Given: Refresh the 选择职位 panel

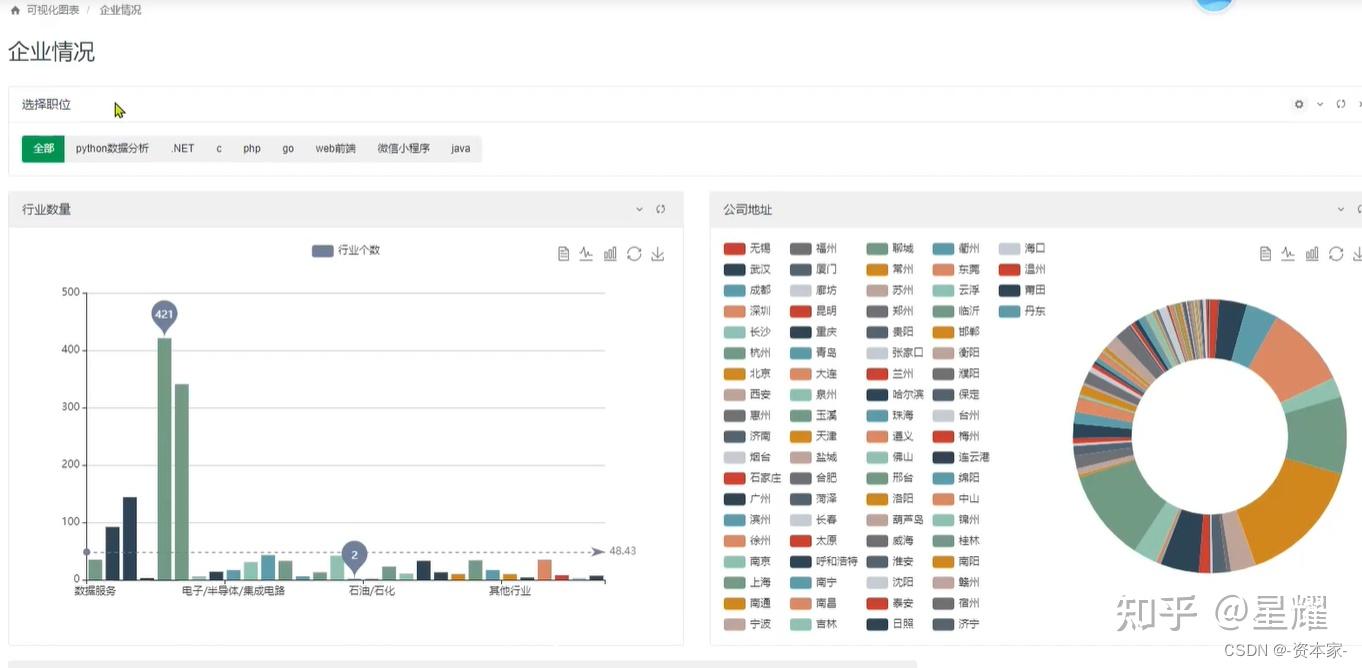Looking at the screenshot, I should 1341,104.
